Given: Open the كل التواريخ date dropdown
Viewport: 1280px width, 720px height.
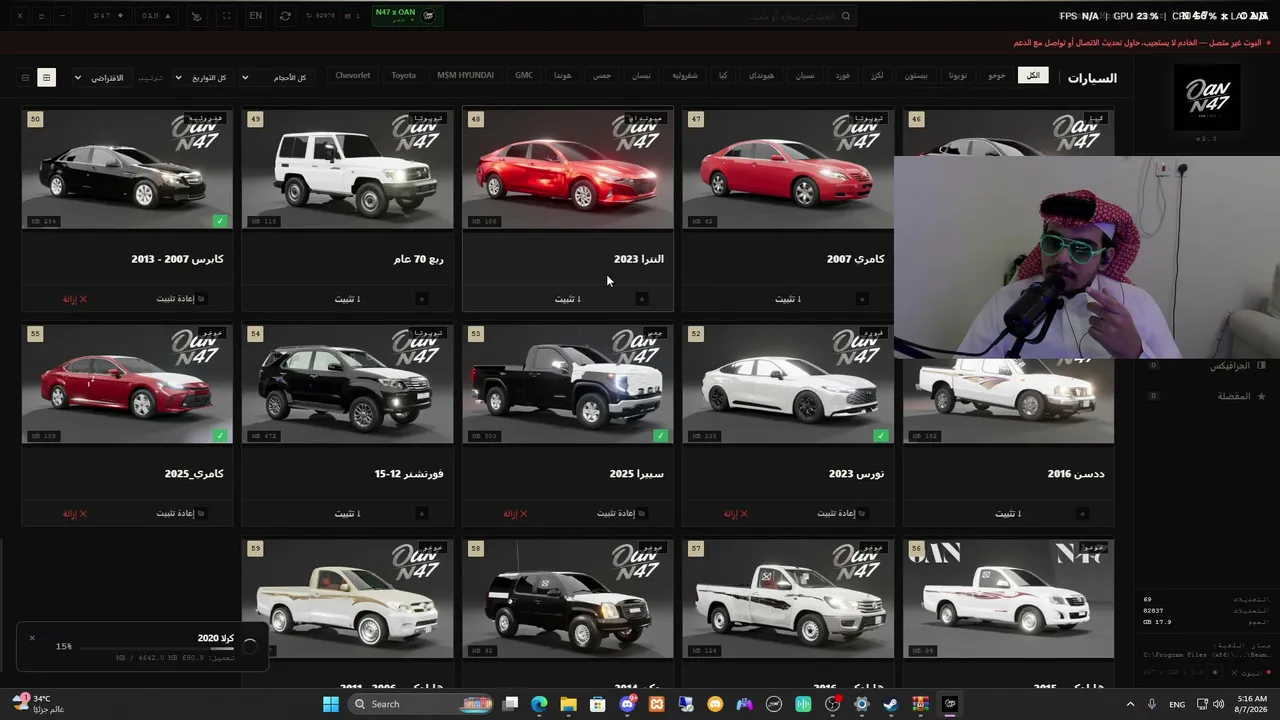Looking at the screenshot, I should point(202,77).
